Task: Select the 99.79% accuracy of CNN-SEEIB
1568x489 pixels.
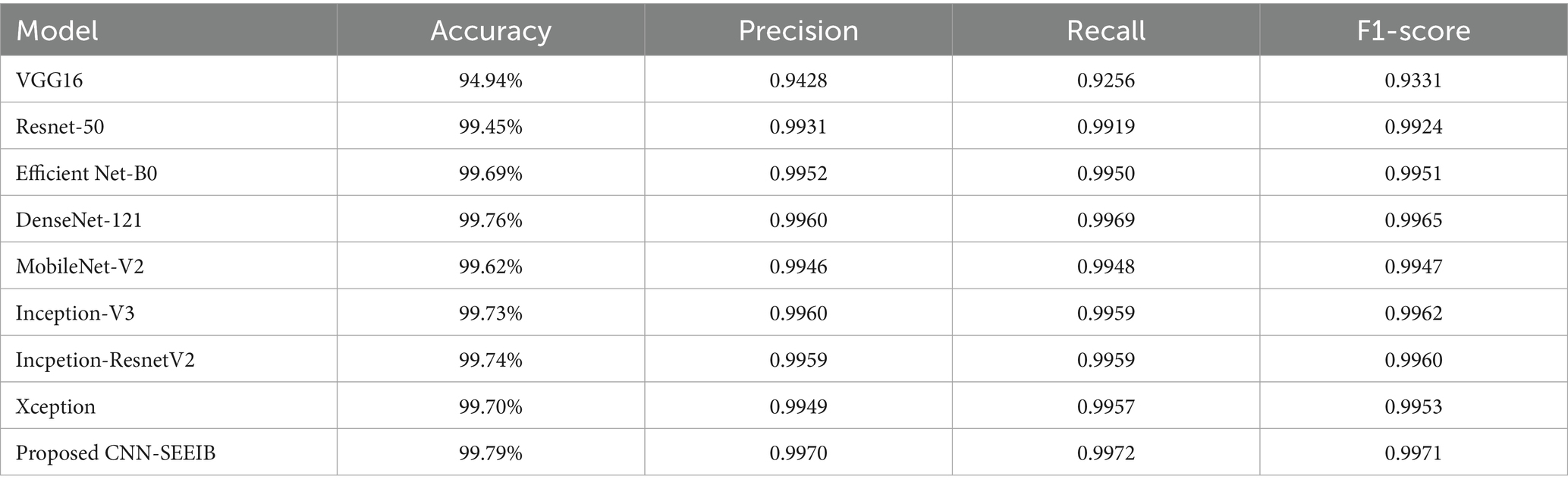Action: [491, 453]
